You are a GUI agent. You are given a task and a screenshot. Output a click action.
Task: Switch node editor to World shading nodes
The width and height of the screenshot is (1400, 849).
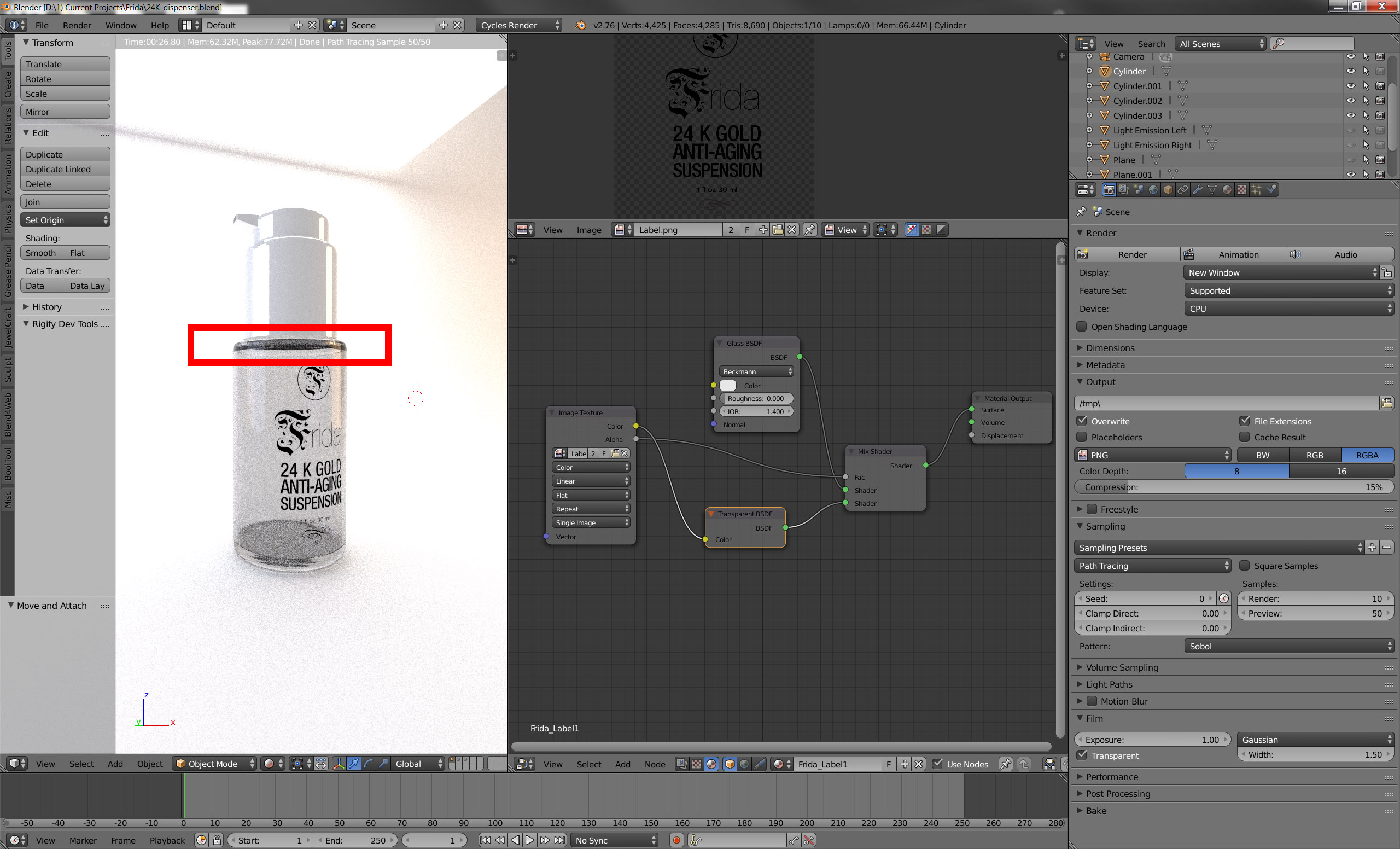tap(744, 764)
